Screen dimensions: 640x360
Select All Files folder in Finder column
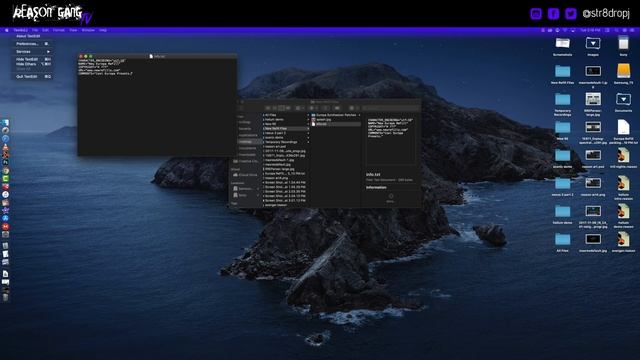tap(286, 115)
